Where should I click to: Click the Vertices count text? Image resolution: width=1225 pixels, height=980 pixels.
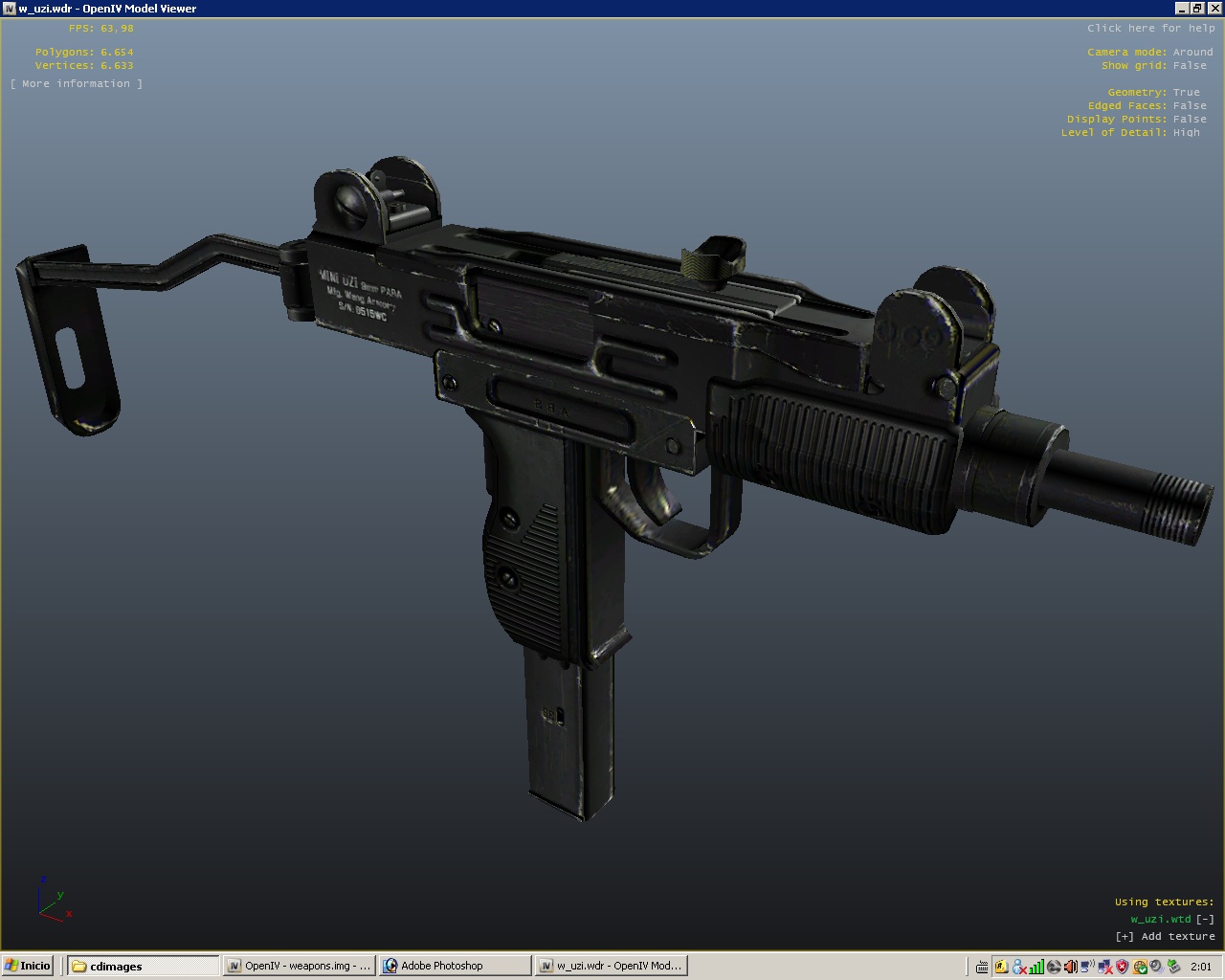84,66
